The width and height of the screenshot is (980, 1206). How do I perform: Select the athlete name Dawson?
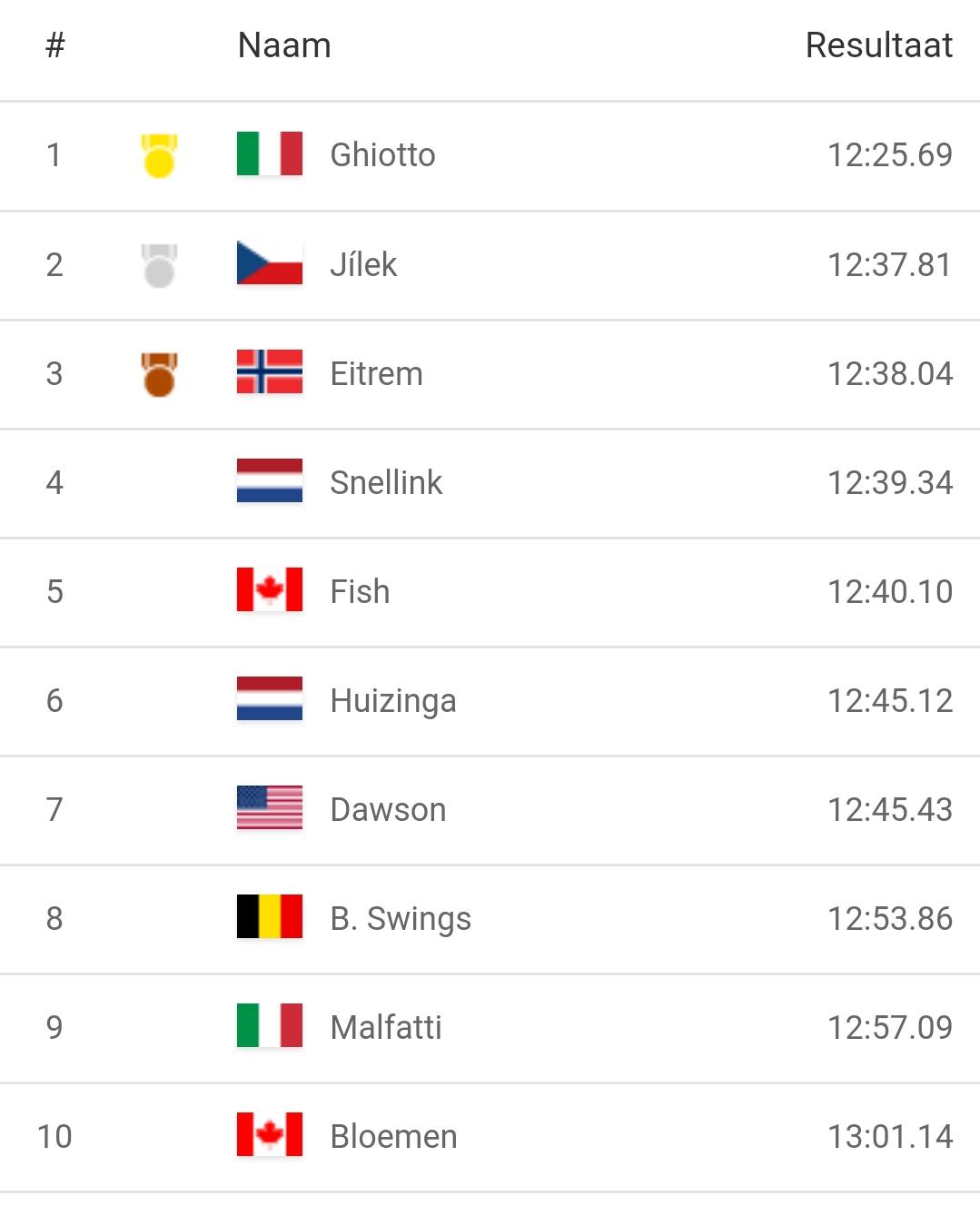coord(388,810)
